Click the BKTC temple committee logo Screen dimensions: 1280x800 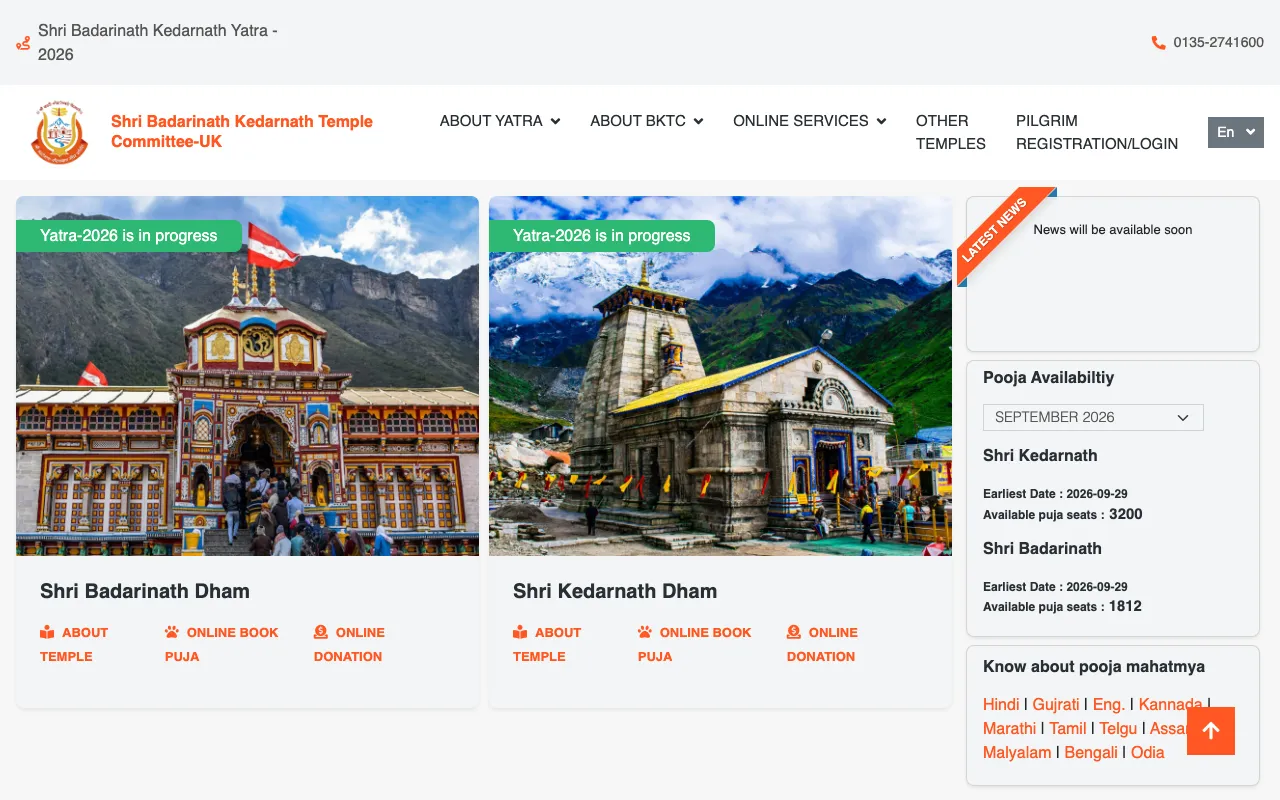60,132
